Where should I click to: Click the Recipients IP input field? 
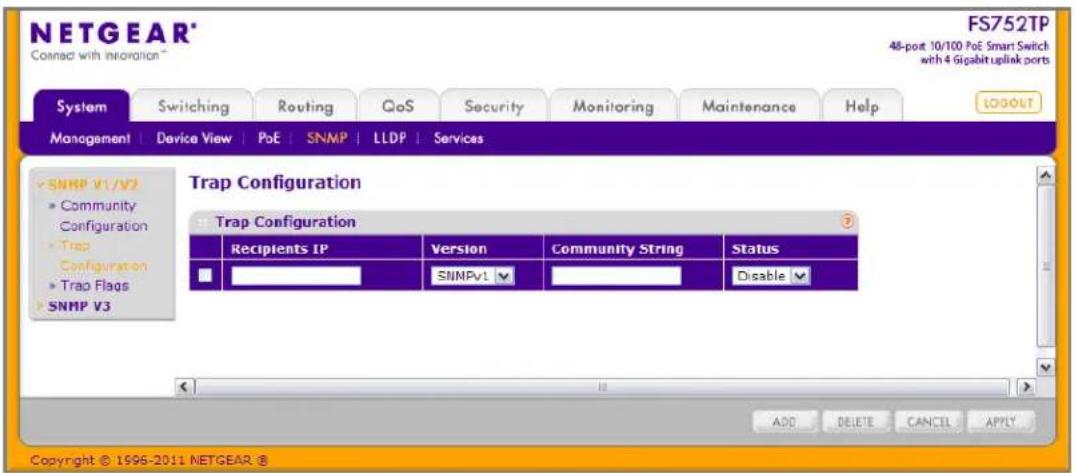(296, 276)
